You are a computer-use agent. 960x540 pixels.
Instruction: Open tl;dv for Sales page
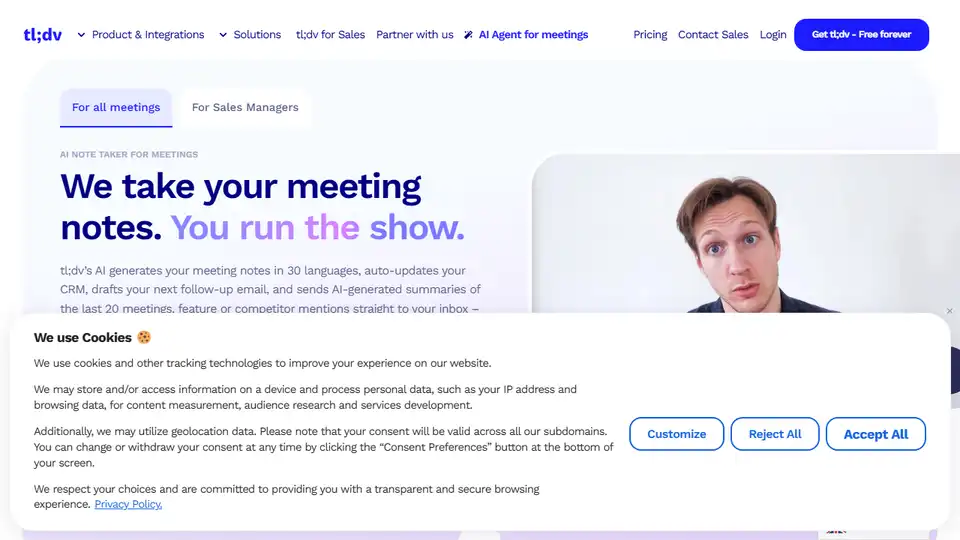tap(331, 35)
